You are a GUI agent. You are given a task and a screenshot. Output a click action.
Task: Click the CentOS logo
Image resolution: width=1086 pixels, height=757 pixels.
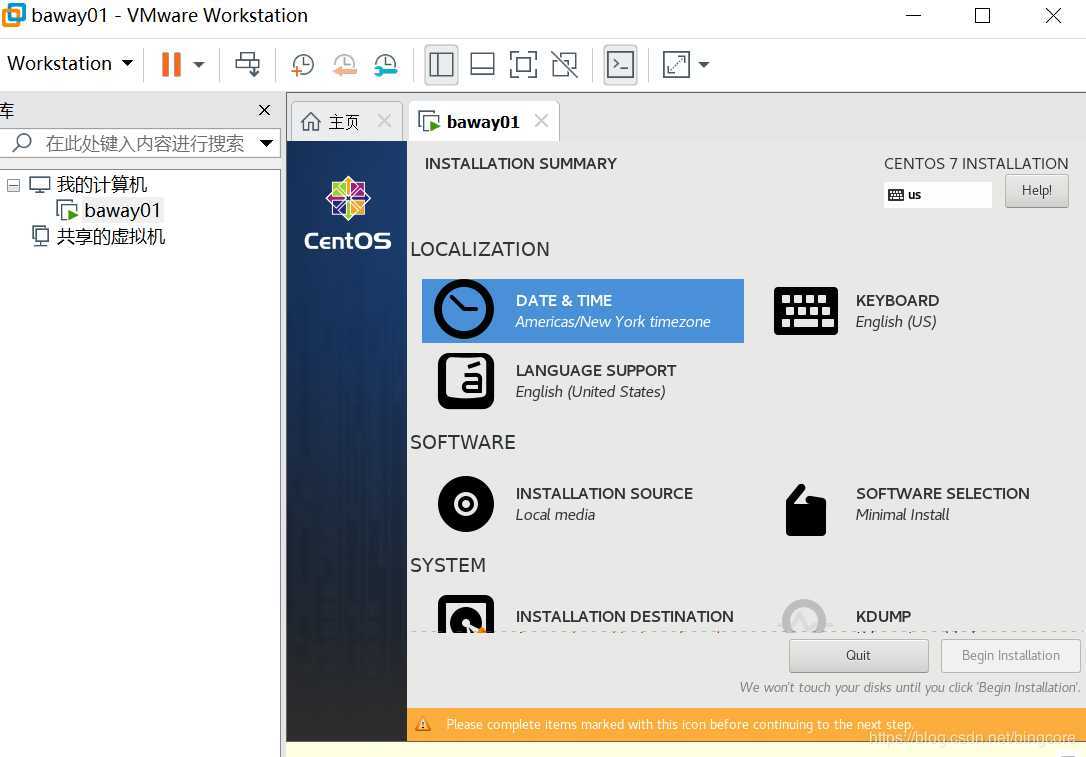pos(348,213)
